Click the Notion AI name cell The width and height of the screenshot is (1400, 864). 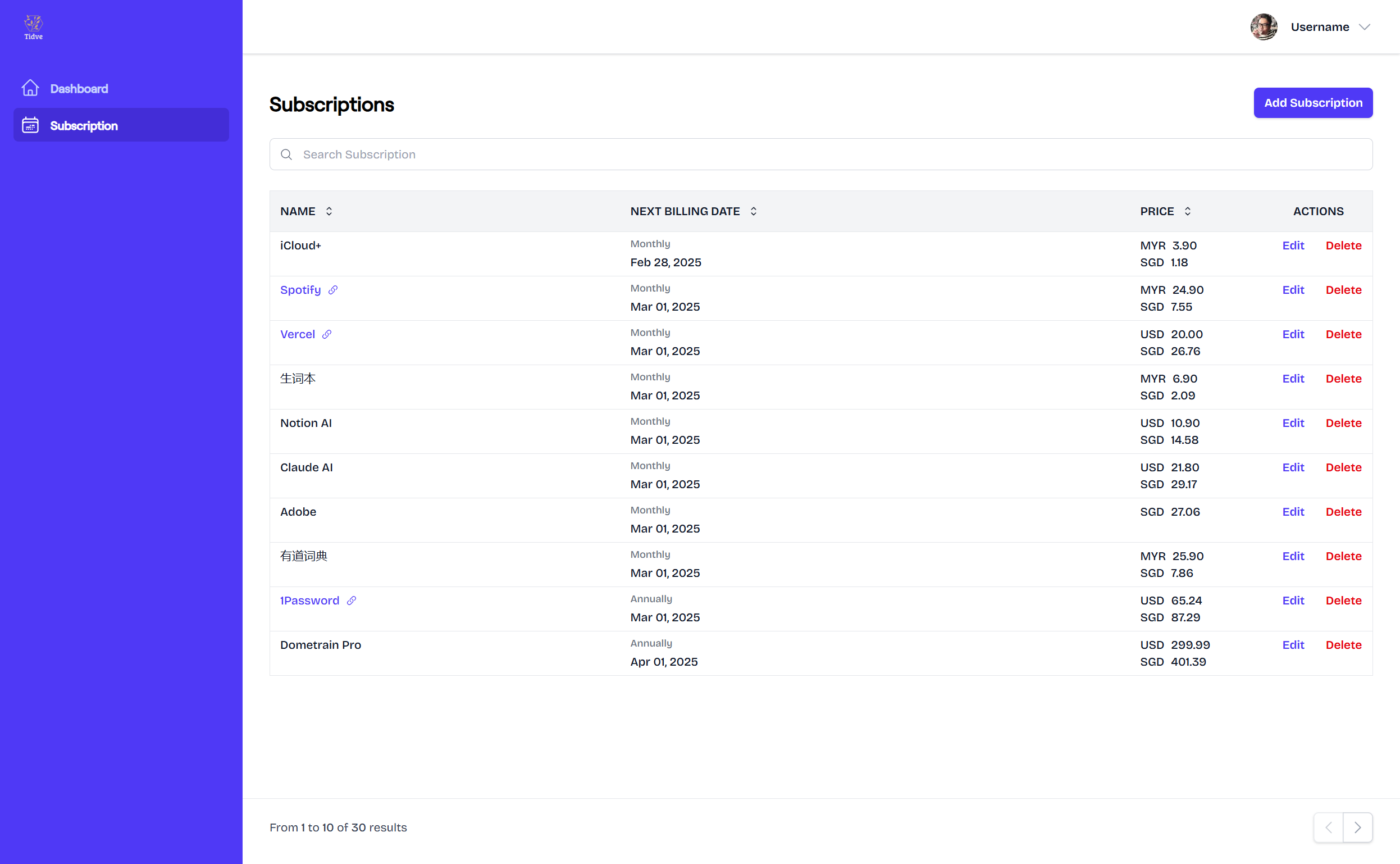click(306, 424)
